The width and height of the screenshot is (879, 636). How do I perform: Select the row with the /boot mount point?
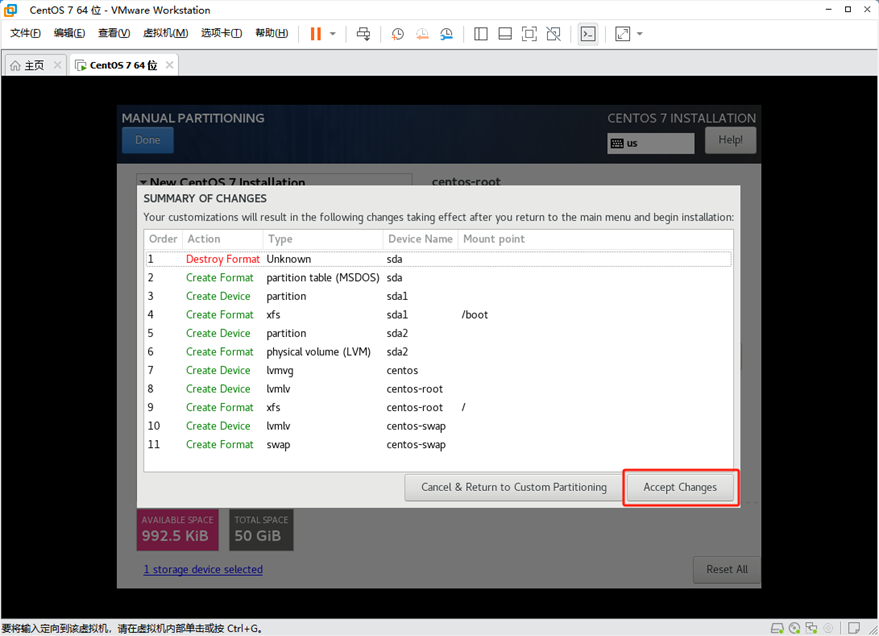pos(438,315)
